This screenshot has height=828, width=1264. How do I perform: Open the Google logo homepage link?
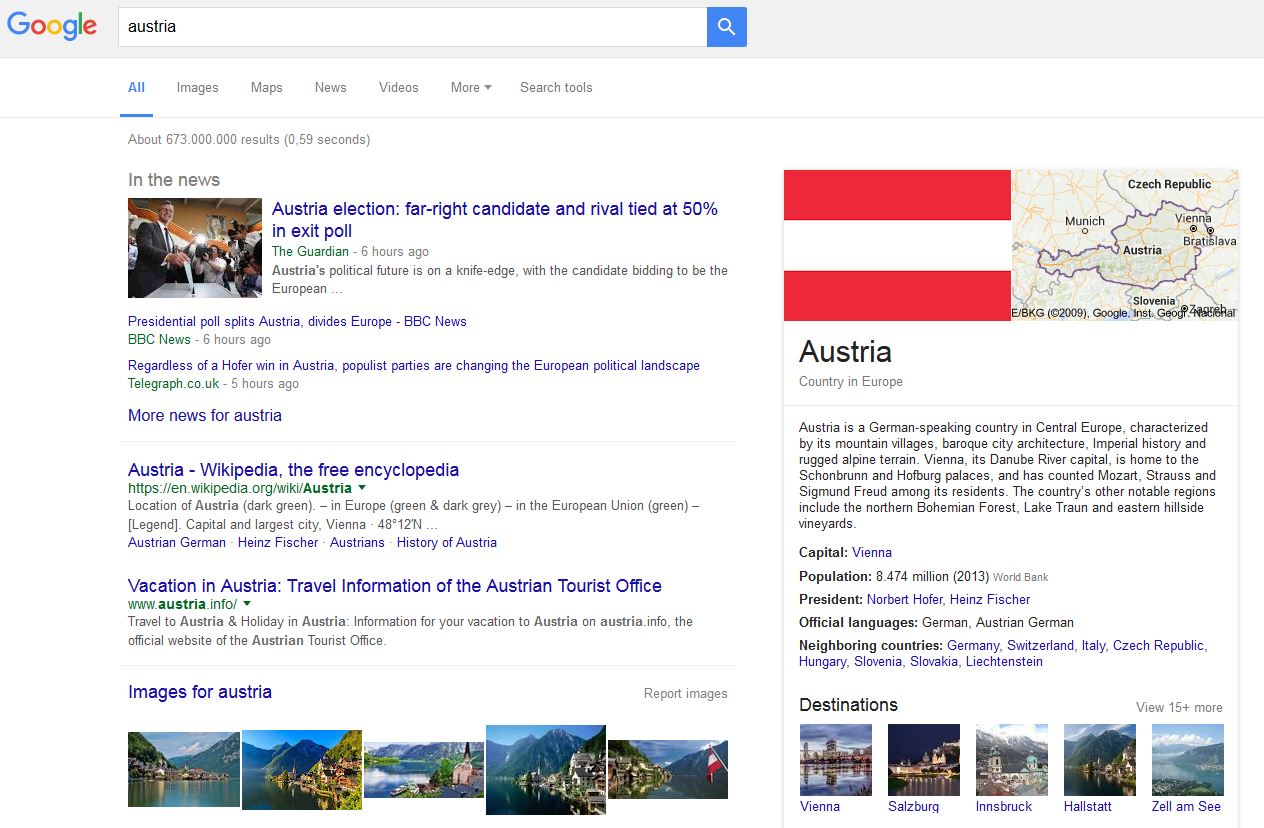pyautogui.click(x=52, y=27)
